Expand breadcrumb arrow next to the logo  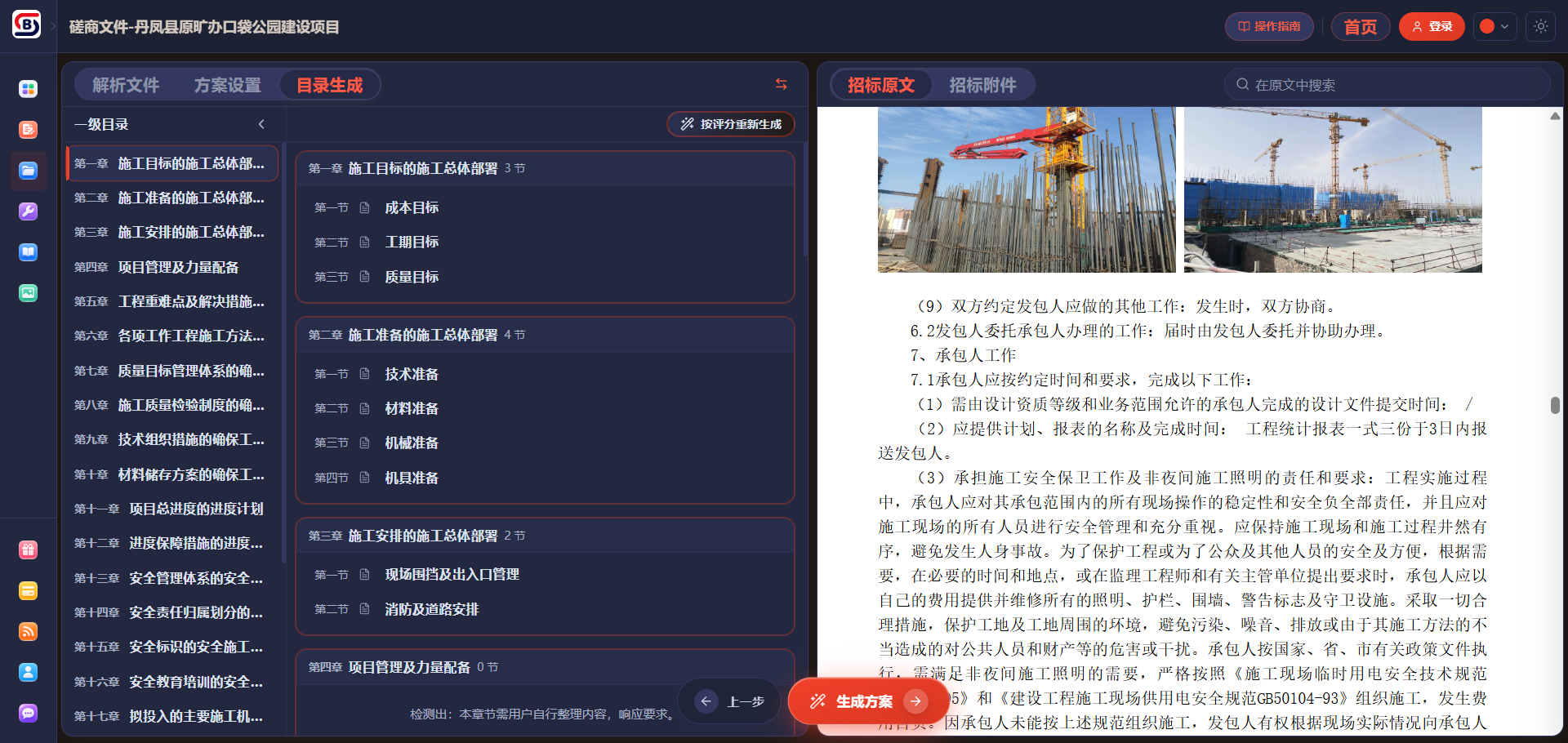pos(53,26)
